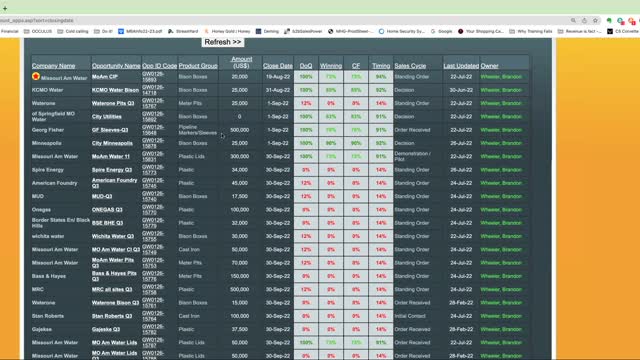
Task: Open the OCCULUS bookmarks folder
Action: [38, 31]
